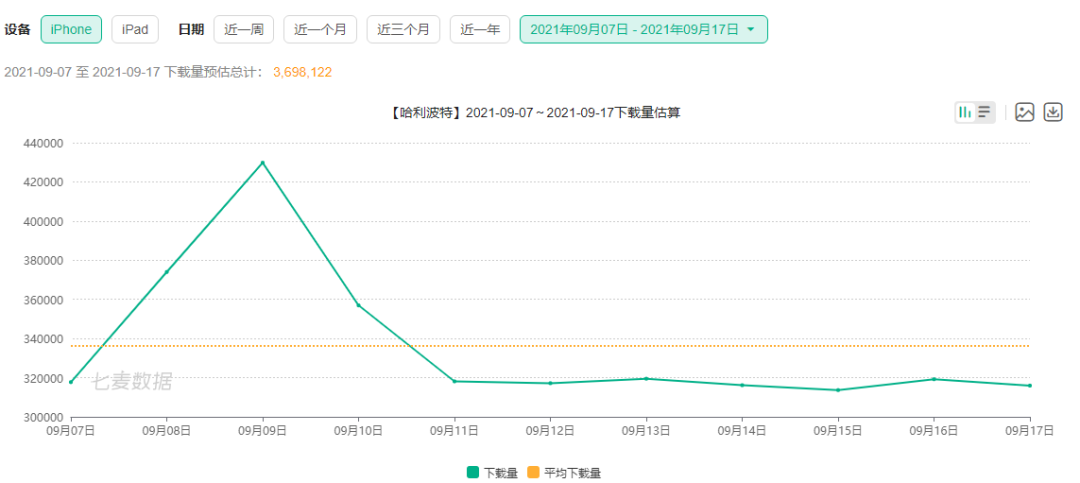Open the date range dropdown
This screenshot has height=483, width=1080.
pos(636,30)
